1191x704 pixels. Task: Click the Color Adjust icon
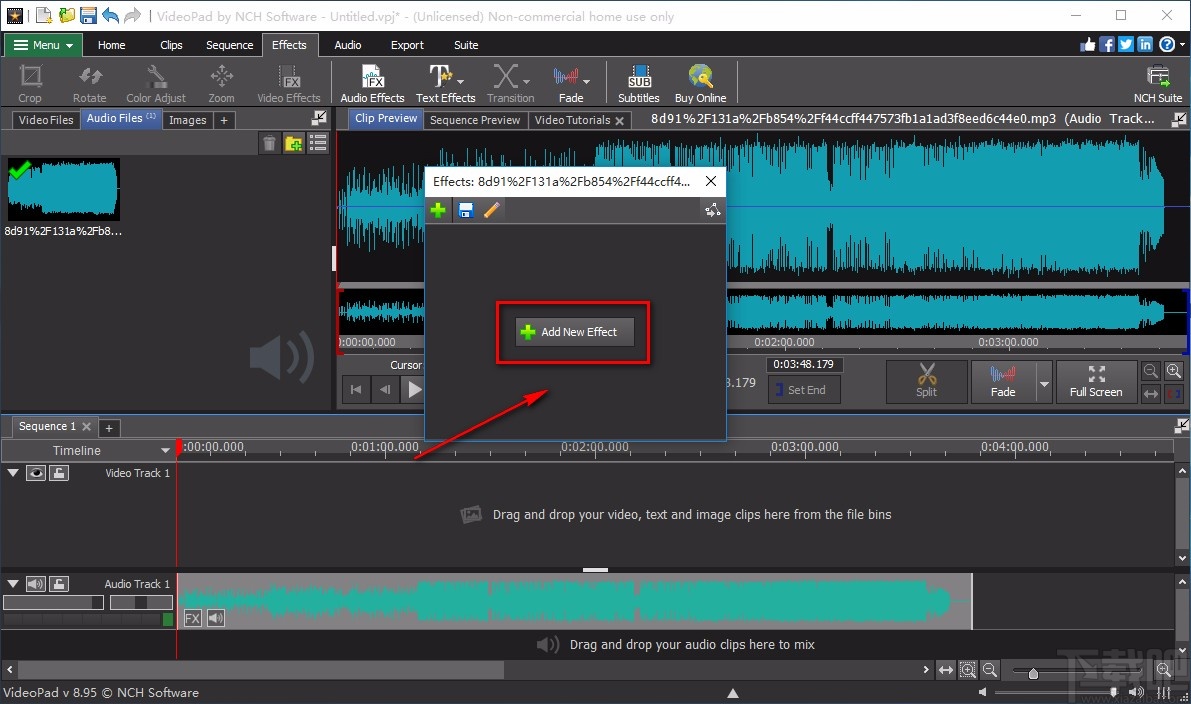(x=156, y=82)
